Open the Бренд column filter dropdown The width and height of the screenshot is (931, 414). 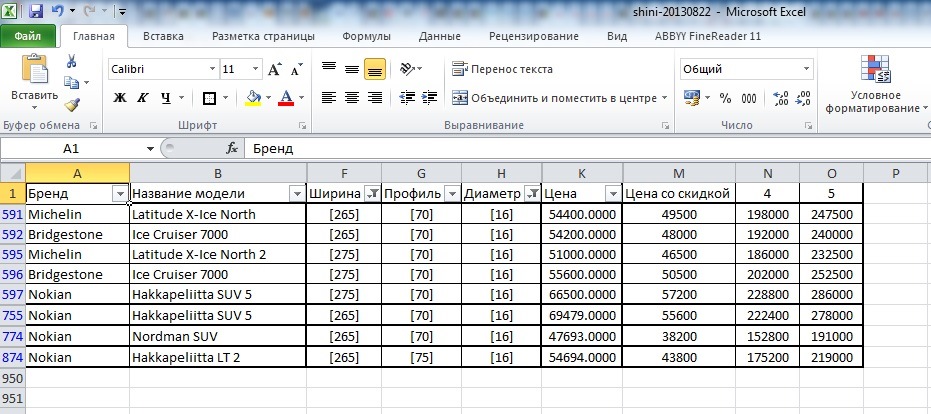(x=121, y=194)
